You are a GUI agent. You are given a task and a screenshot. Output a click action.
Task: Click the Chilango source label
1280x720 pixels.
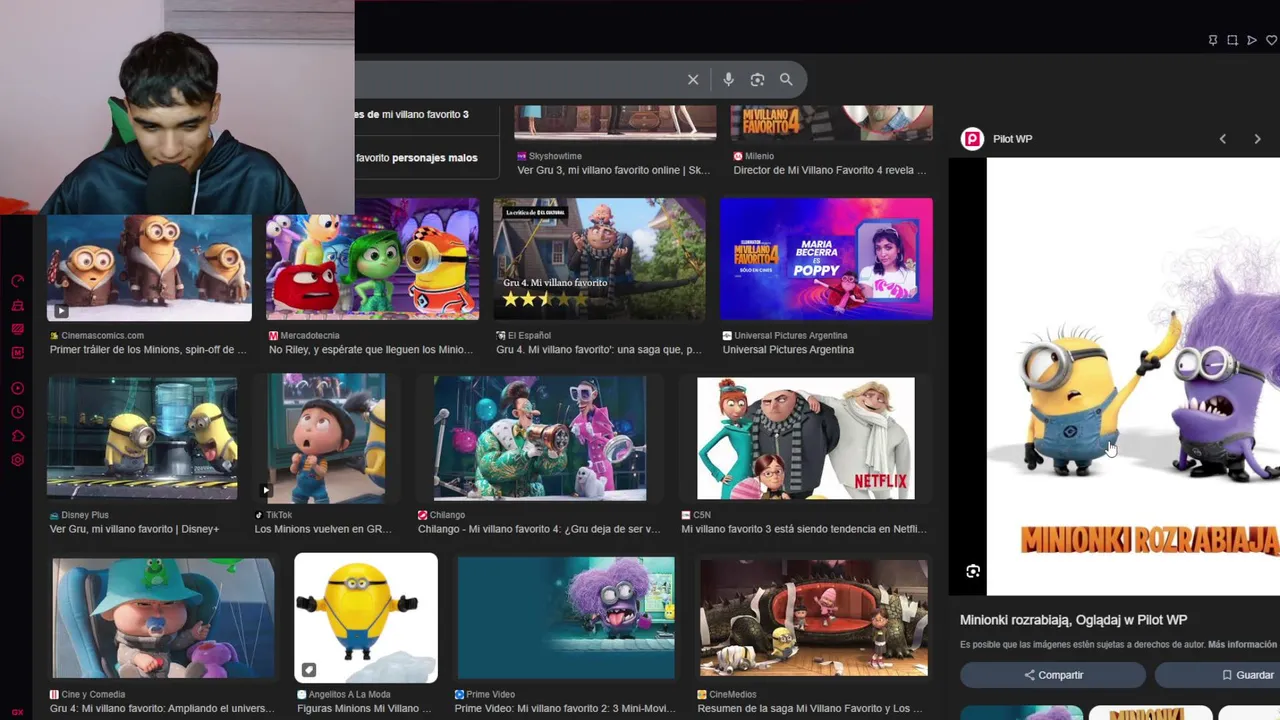[447, 515]
